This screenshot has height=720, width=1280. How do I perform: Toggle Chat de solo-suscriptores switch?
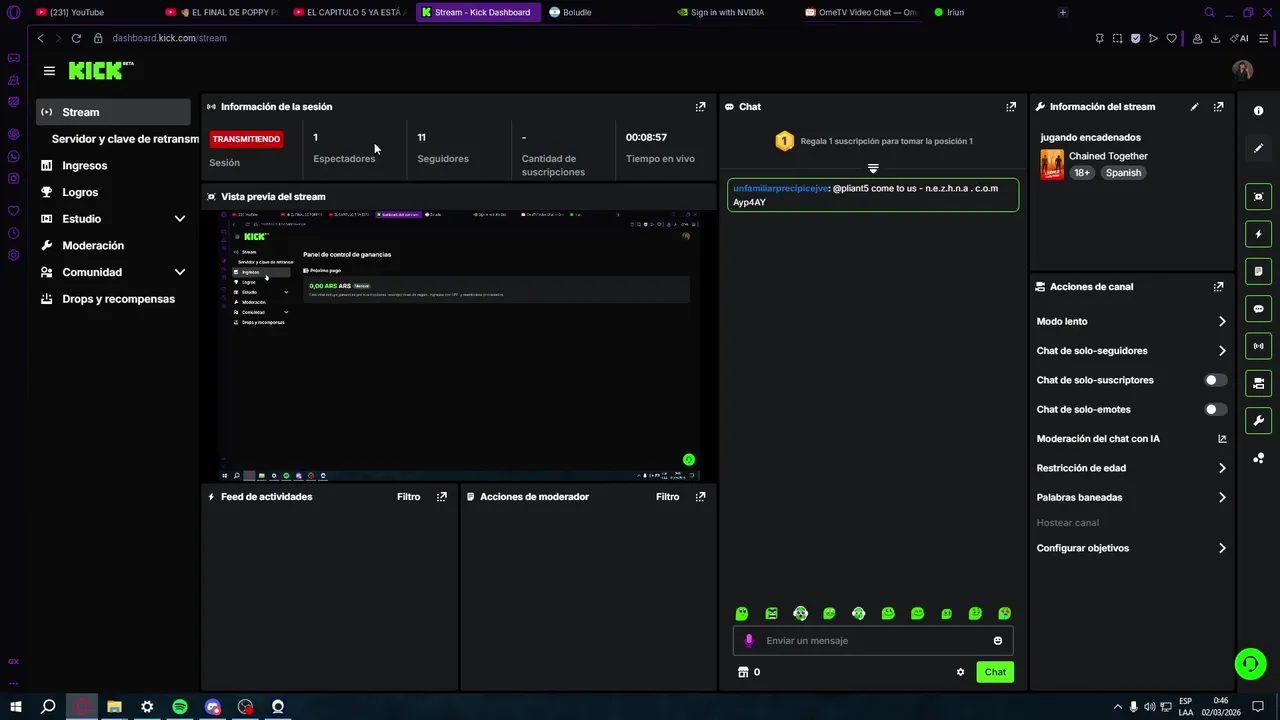point(1215,380)
